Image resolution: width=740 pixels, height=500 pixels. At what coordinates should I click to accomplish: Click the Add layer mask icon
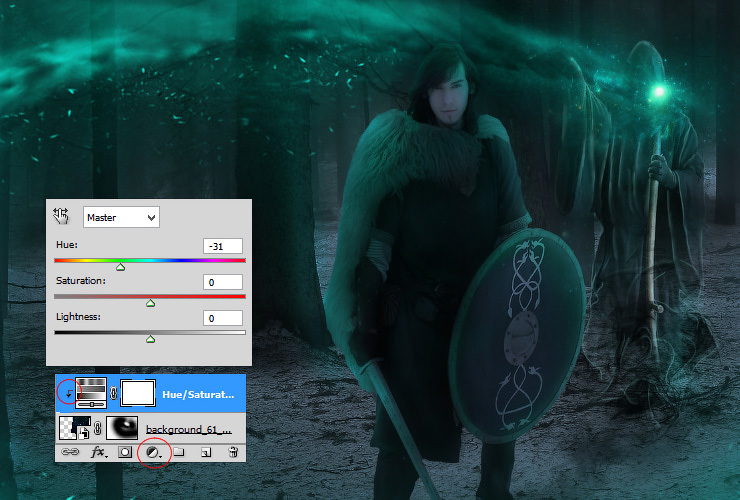(x=125, y=452)
